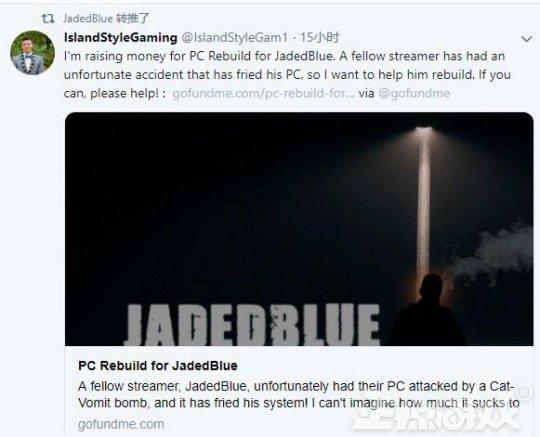Open IslandStyleGaming's profile avatar
The height and width of the screenshot is (437, 540).
point(32,53)
